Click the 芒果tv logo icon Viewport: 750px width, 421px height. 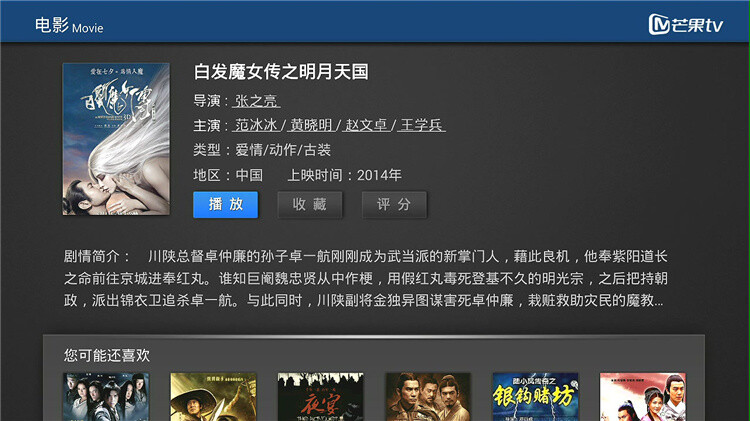685,24
